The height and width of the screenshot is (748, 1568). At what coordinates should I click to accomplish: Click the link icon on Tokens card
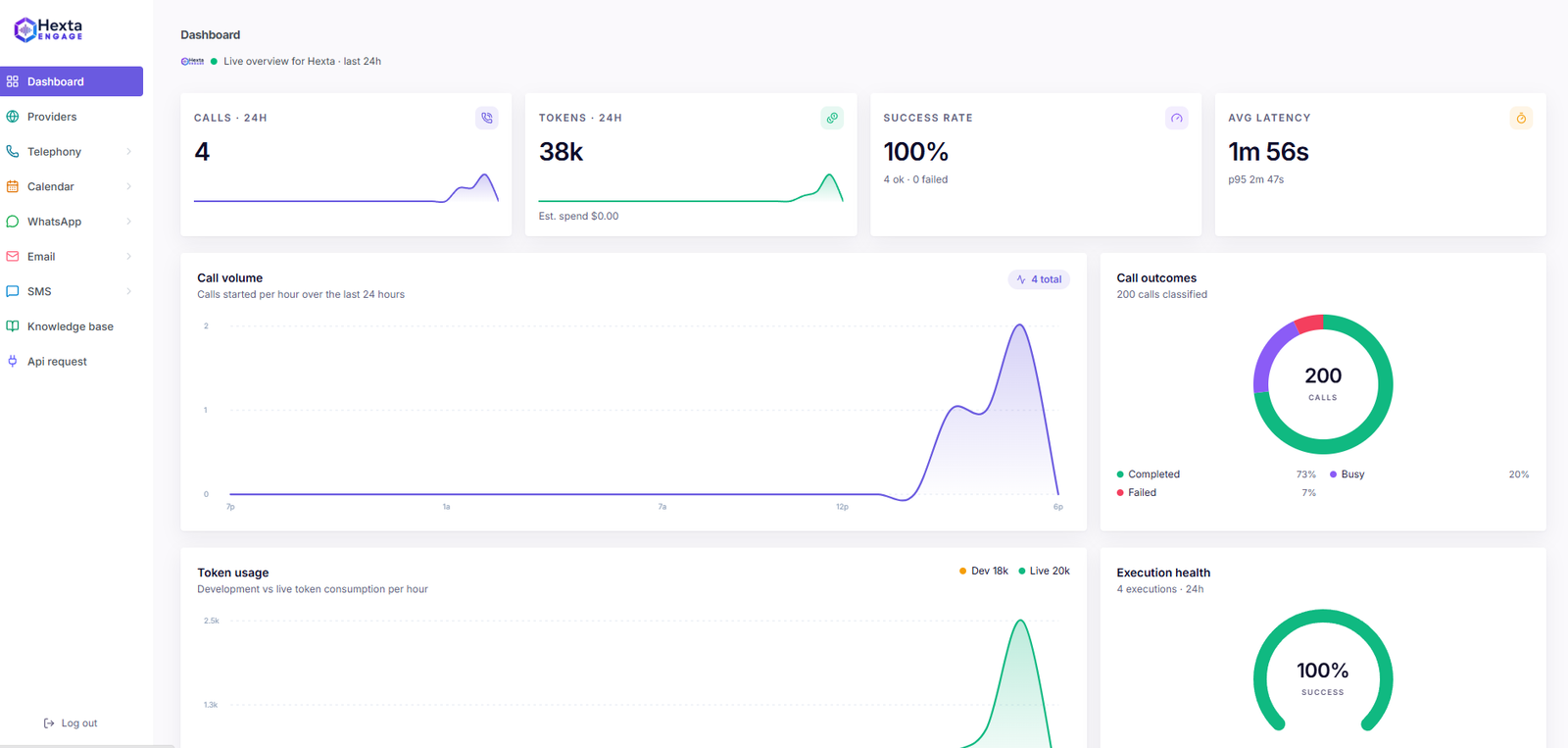pyautogui.click(x=832, y=118)
